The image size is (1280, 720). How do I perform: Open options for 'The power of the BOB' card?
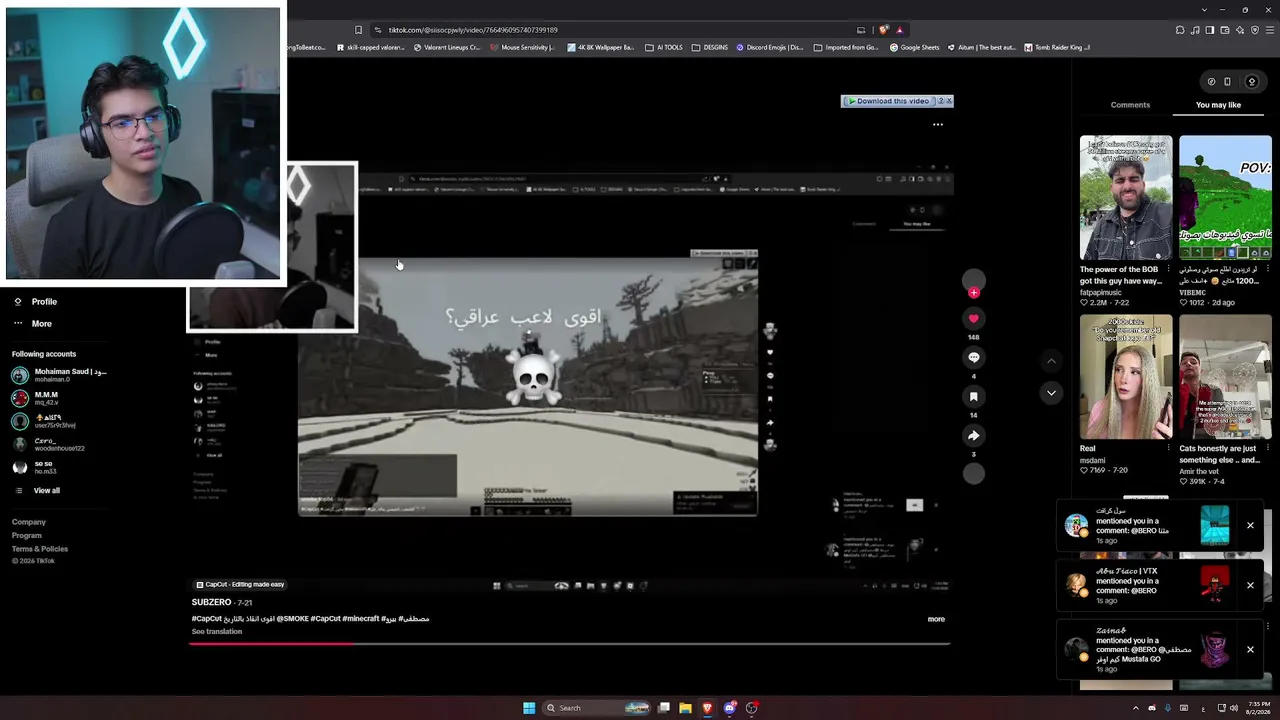click(x=1169, y=269)
